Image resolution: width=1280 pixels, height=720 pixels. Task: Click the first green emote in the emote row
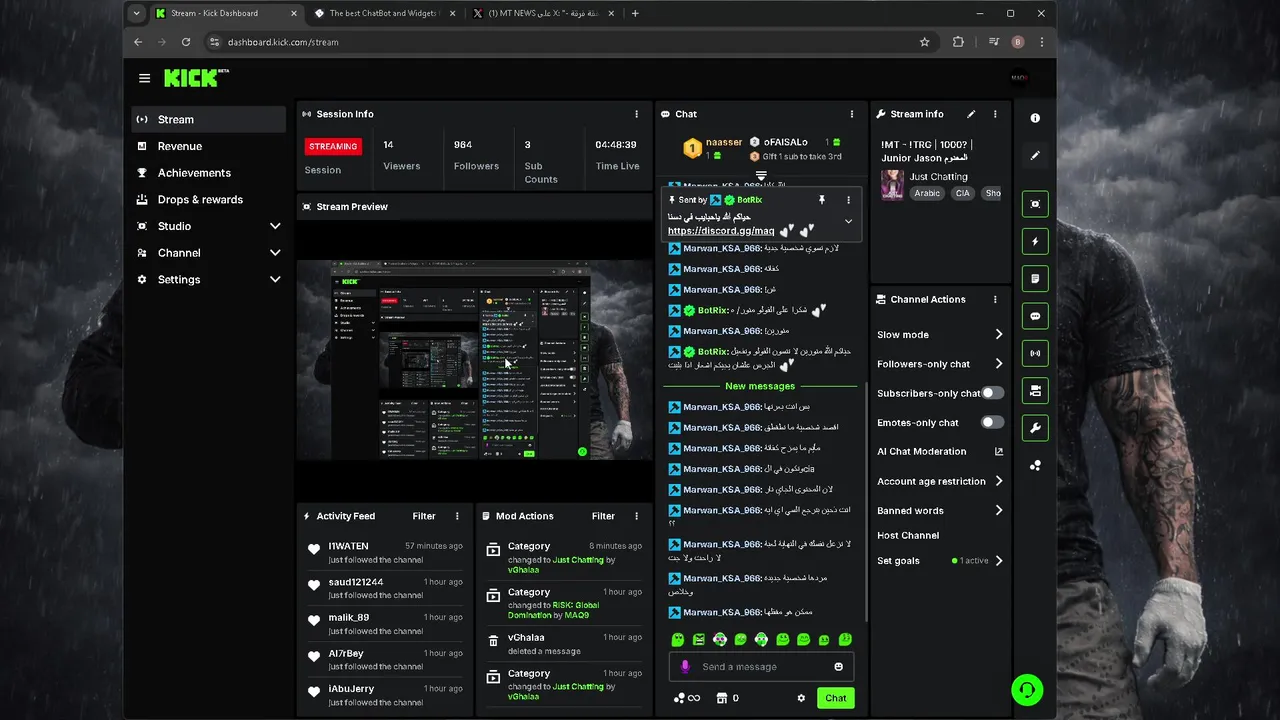pyautogui.click(x=678, y=640)
